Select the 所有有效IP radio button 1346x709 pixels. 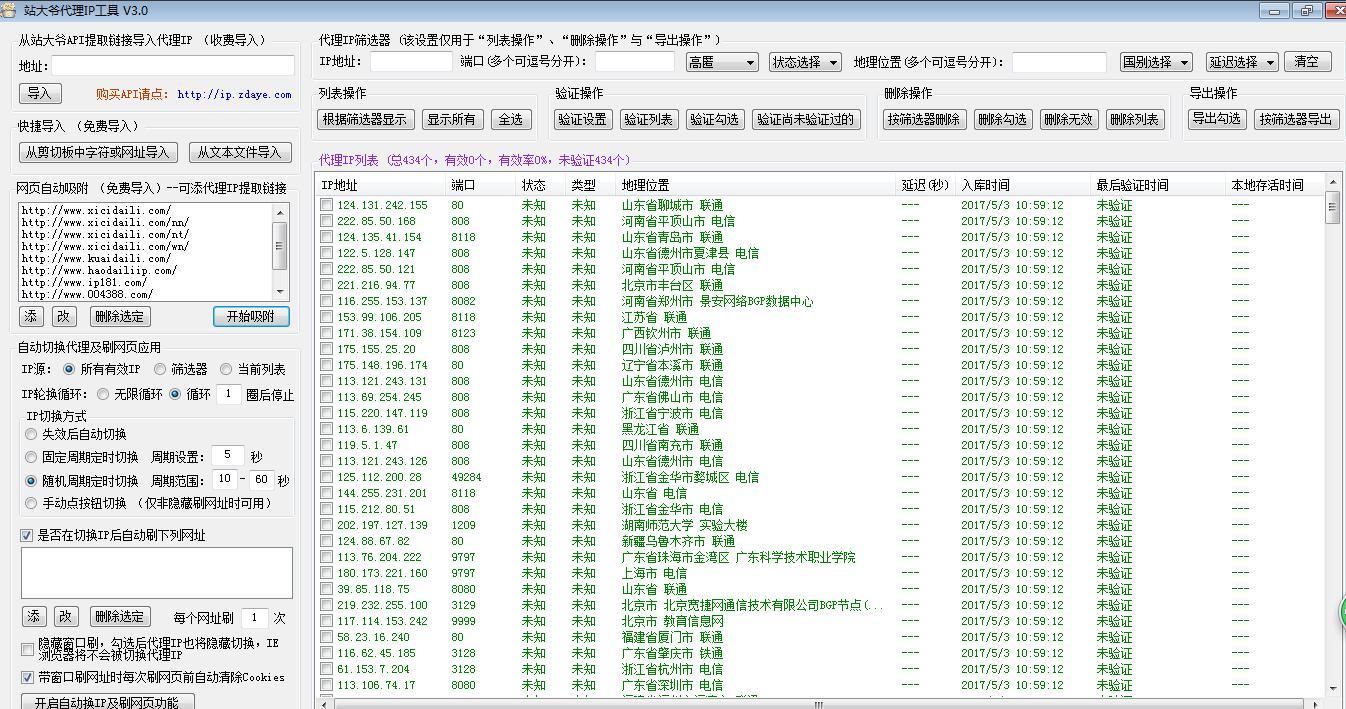pos(69,369)
